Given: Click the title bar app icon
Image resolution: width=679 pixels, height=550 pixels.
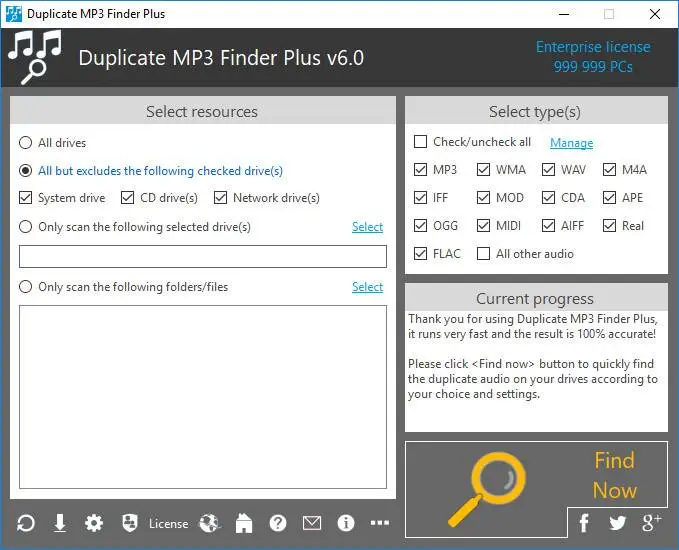Looking at the screenshot, I should [x=14, y=14].
